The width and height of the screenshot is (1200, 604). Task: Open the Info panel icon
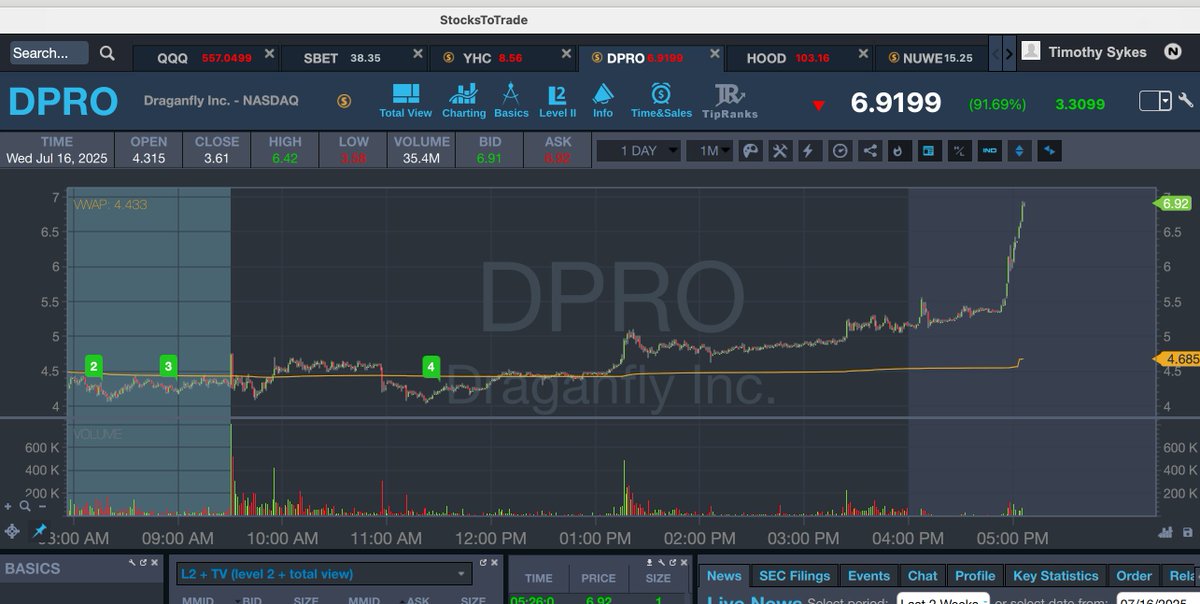pyautogui.click(x=603, y=101)
